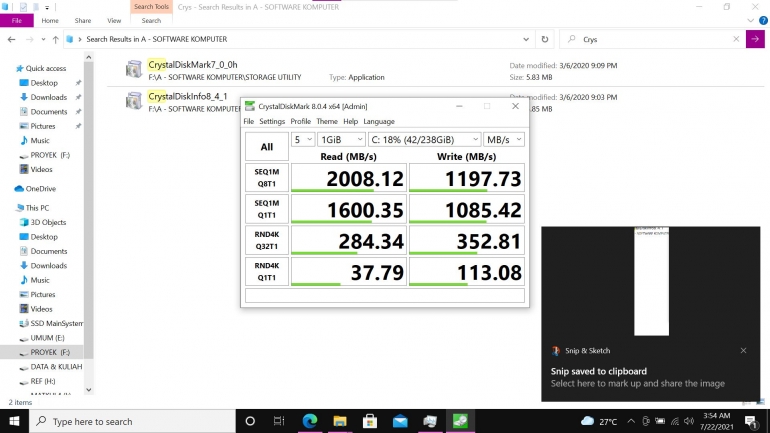
Task: Click the CrystalDiskMark title bar app icon
Action: (250, 106)
